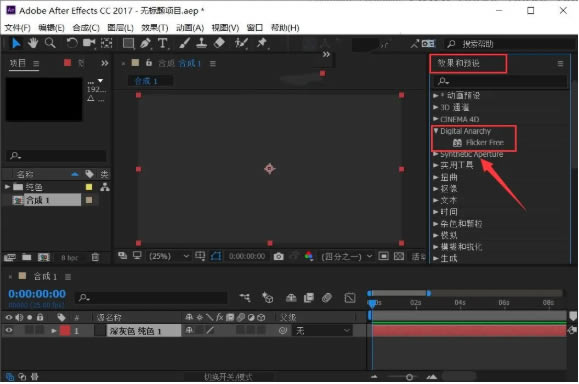The image size is (579, 384).
Task: Select the Puppet Pin tool
Action: click(x=262, y=43)
